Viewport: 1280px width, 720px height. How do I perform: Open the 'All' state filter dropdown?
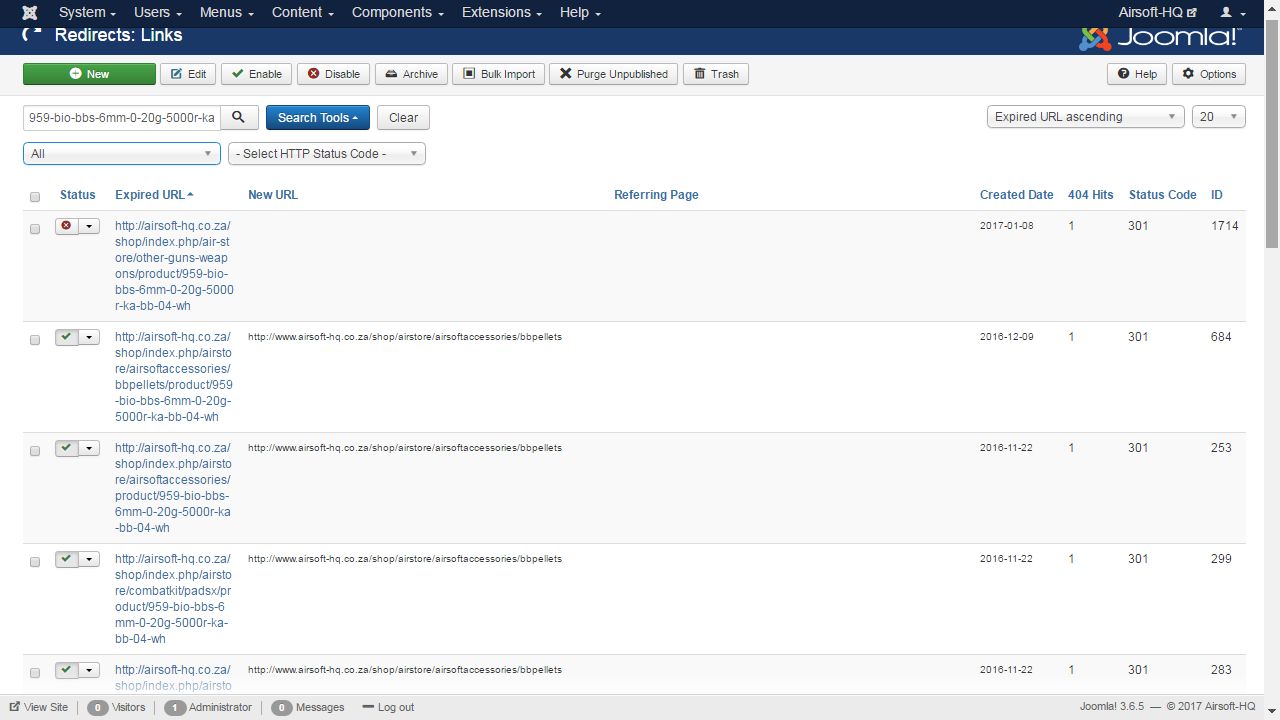(x=121, y=154)
